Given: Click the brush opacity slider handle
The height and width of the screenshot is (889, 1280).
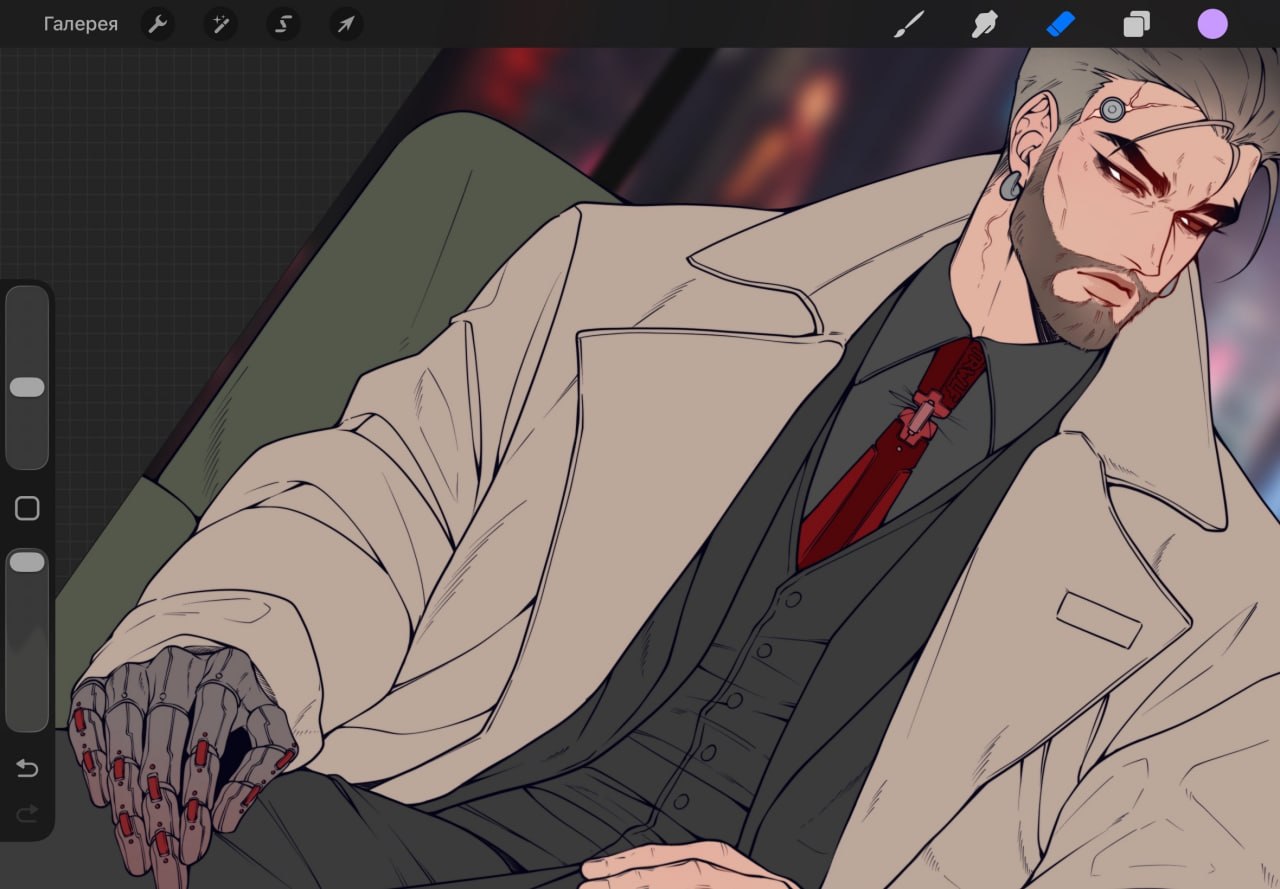Looking at the screenshot, I should 27,562.
